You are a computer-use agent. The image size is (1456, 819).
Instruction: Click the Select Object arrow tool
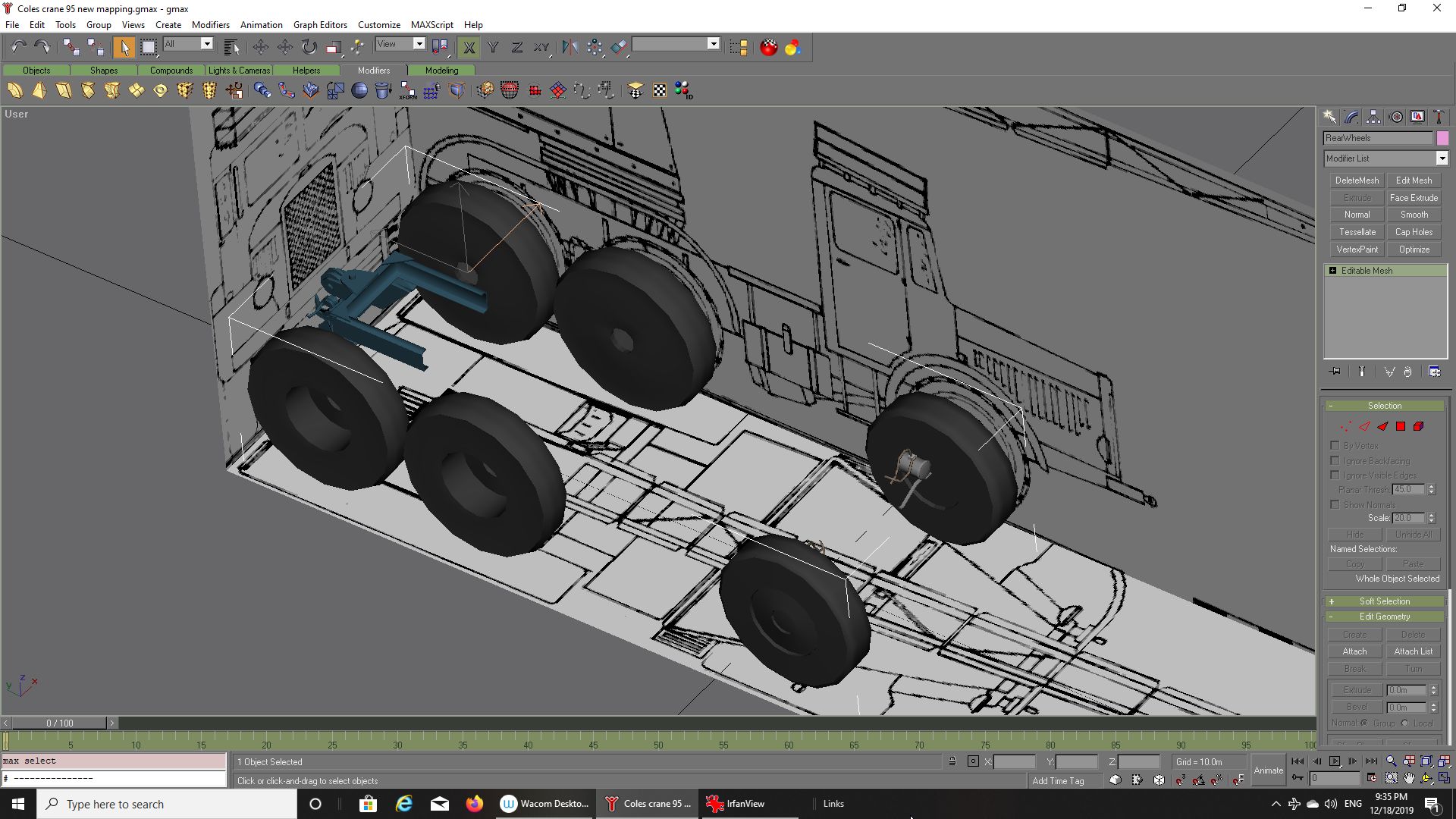(x=124, y=48)
